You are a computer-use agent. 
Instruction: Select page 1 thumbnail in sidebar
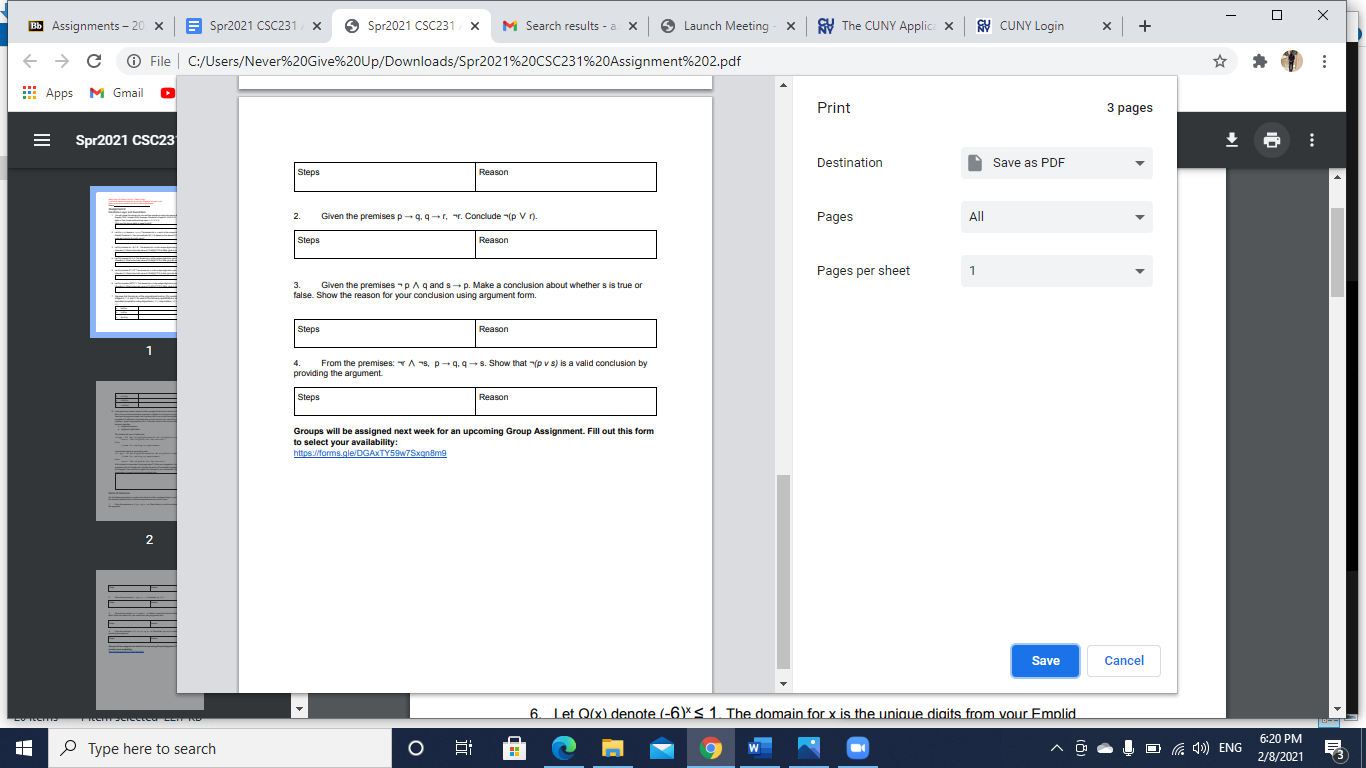[x=134, y=262]
